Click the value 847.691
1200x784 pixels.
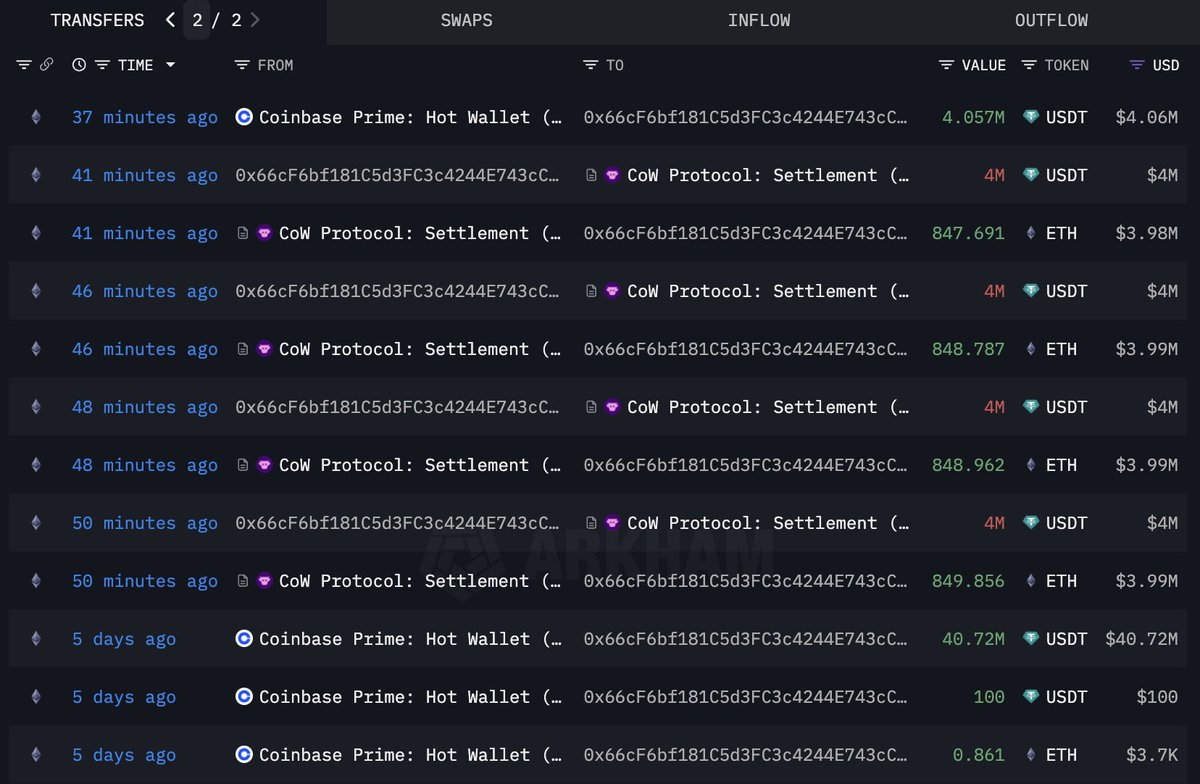968,233
